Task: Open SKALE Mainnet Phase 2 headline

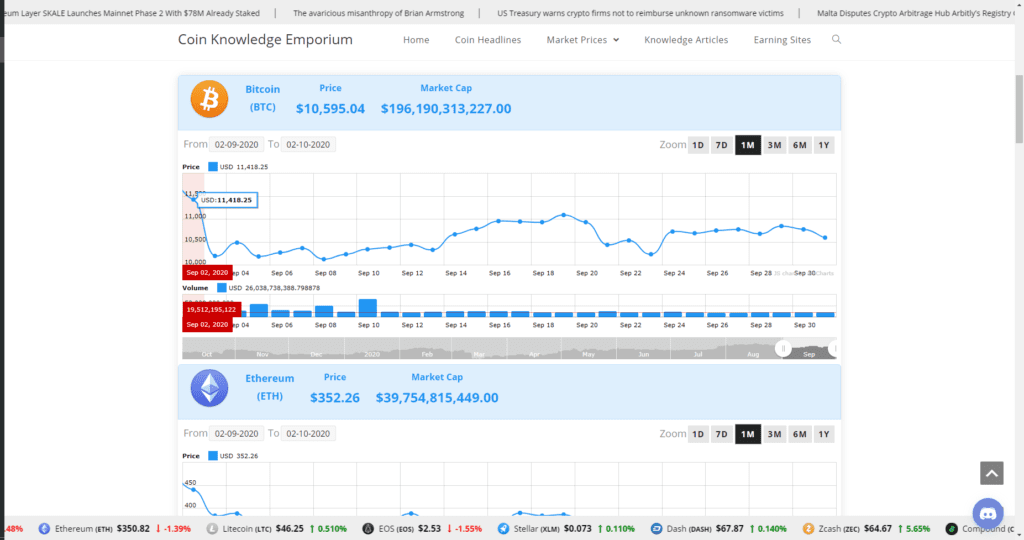Action: 133,13
